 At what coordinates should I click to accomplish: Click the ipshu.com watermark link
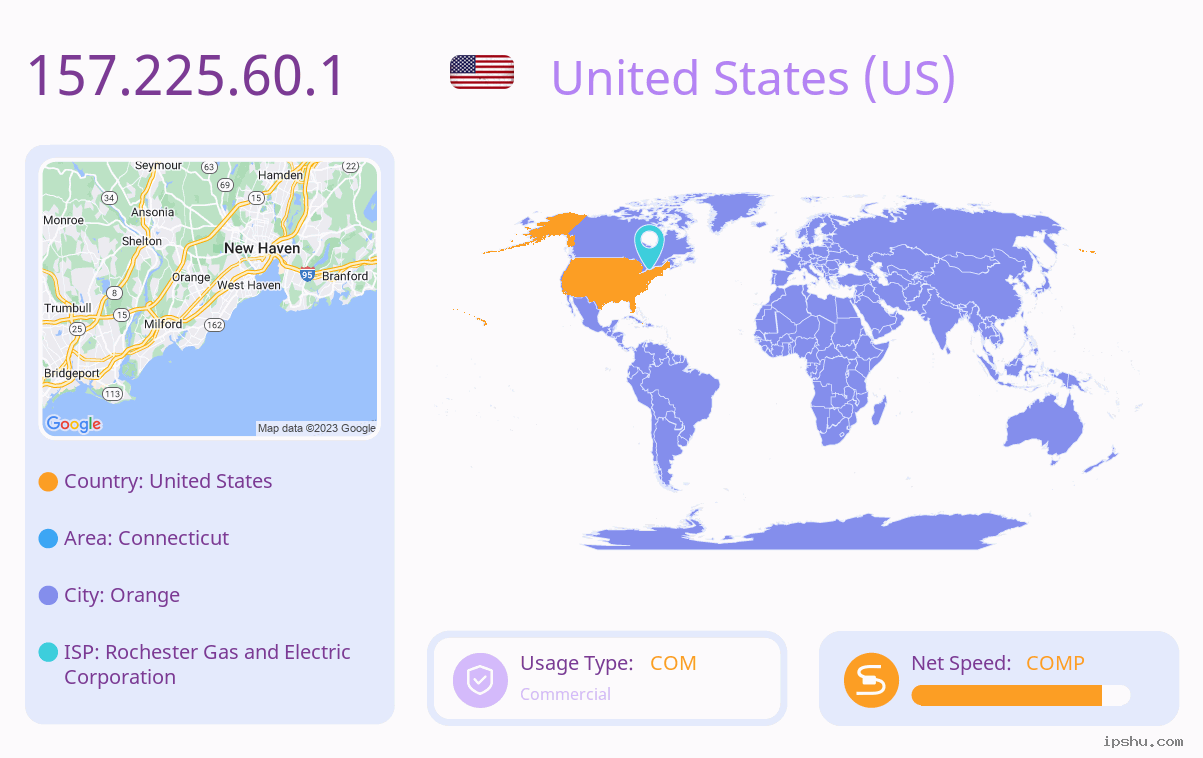coord(1143,741)
